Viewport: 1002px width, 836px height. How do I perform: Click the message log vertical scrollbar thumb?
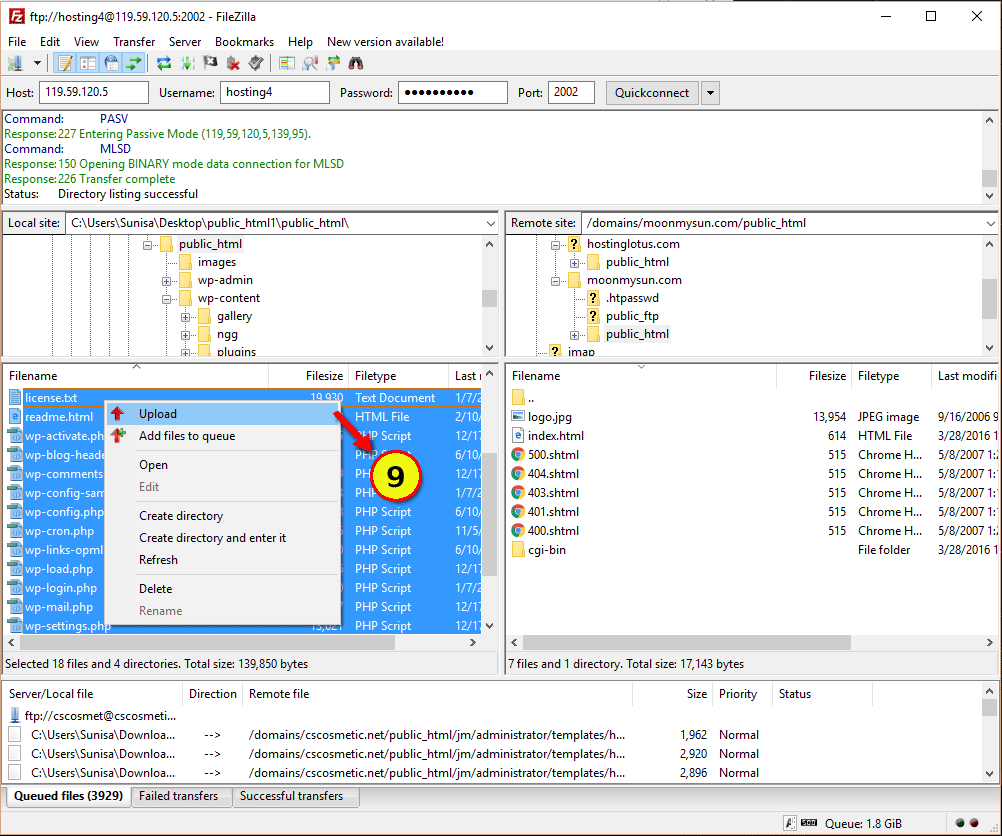(x=989, y=178)
